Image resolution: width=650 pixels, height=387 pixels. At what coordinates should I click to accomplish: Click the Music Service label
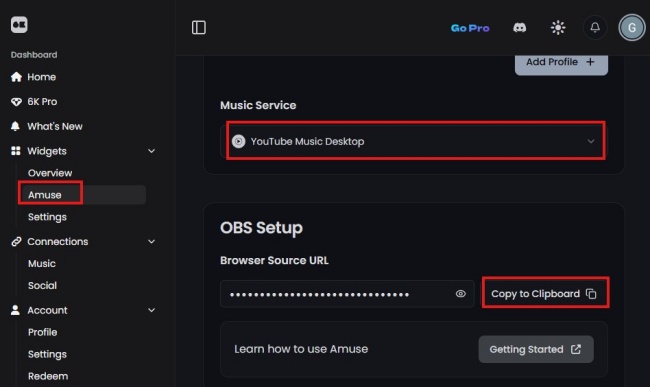click(258, 105)
